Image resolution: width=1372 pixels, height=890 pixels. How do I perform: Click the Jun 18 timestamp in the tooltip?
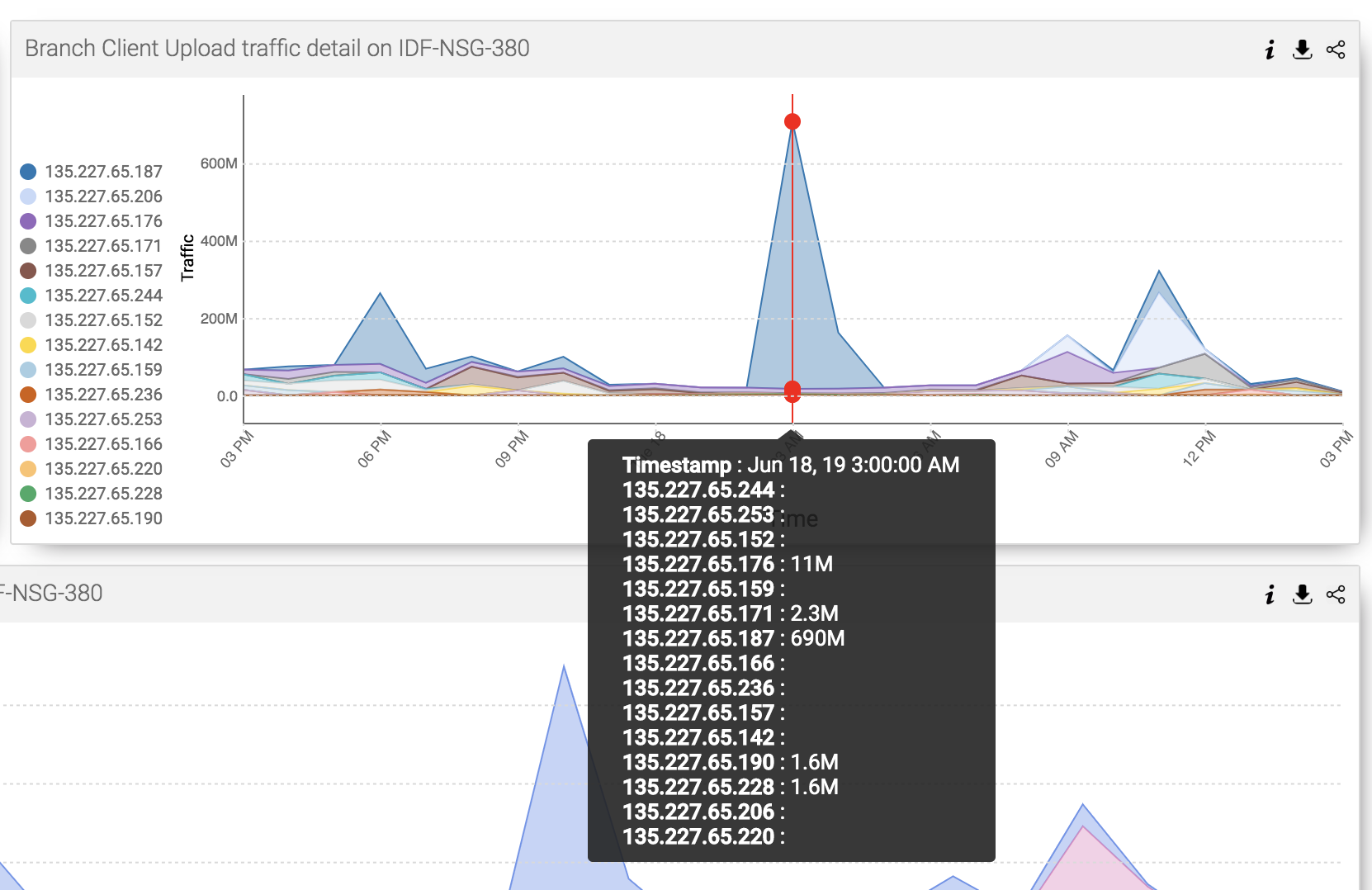852,466
